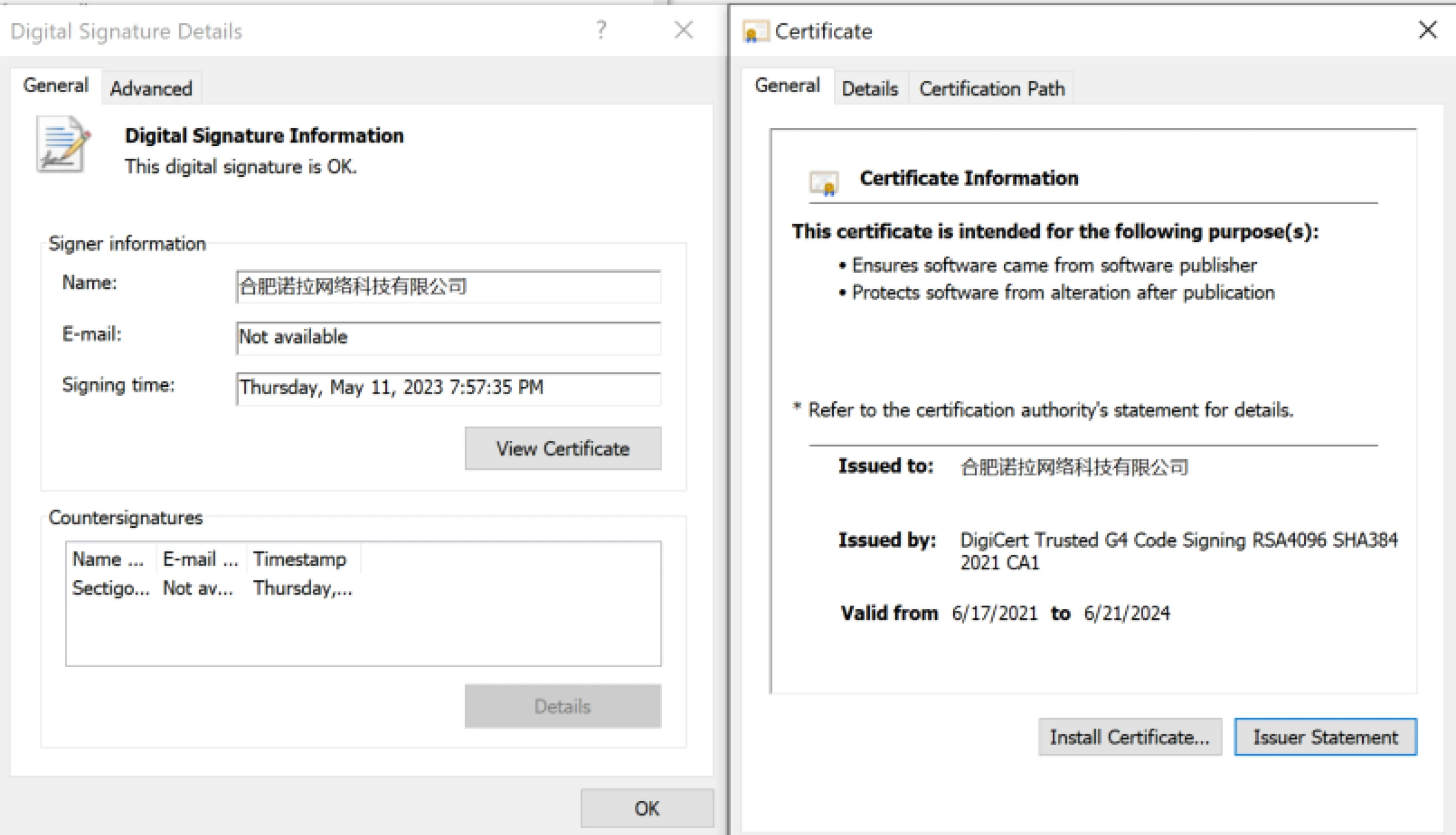Click the digital signature document icon
This screenshot has height=835, width=1456.
63,144
